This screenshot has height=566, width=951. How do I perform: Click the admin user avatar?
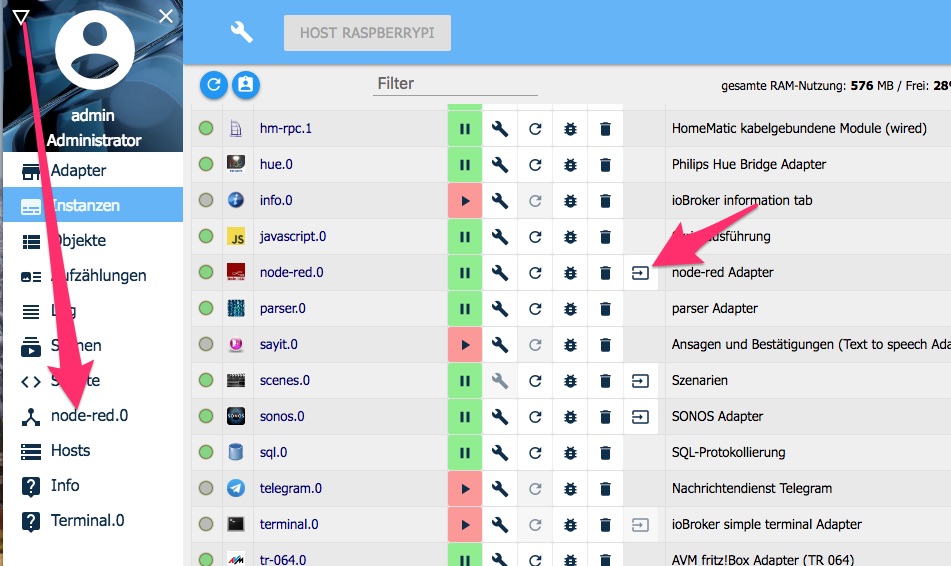(95, 50)
